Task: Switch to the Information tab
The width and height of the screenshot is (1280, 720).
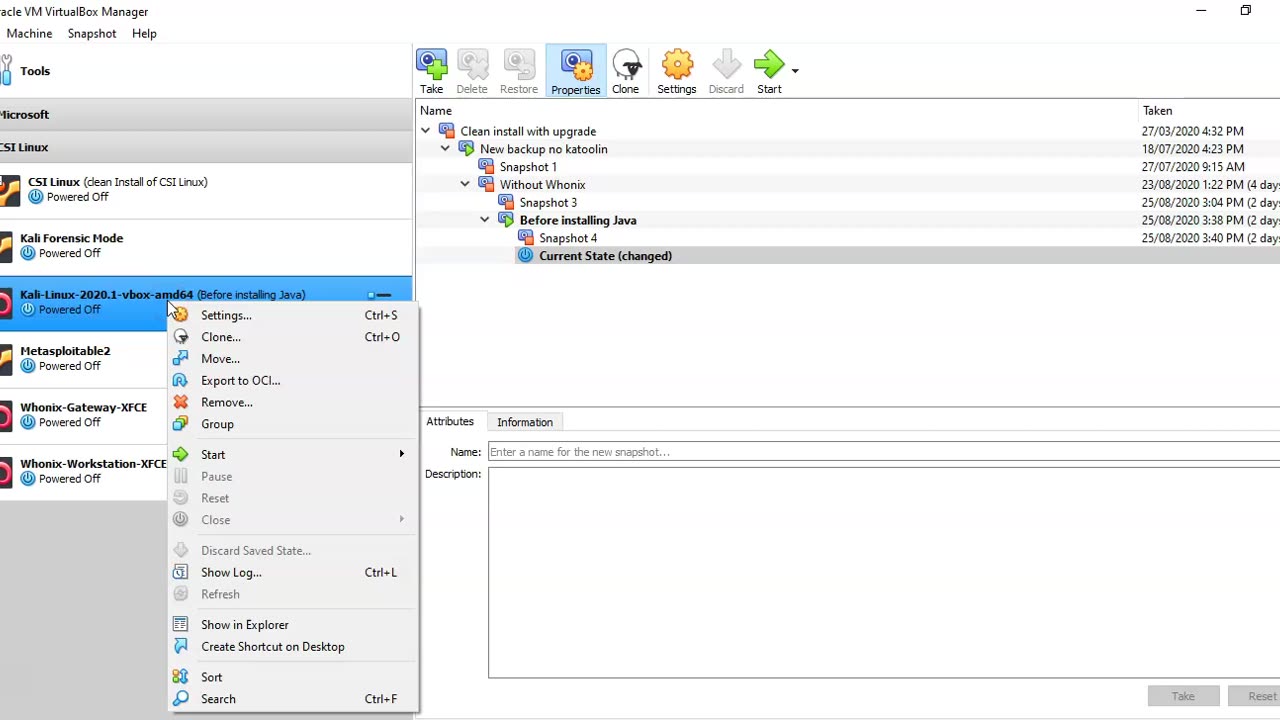Action: click(x=525, y=422)
